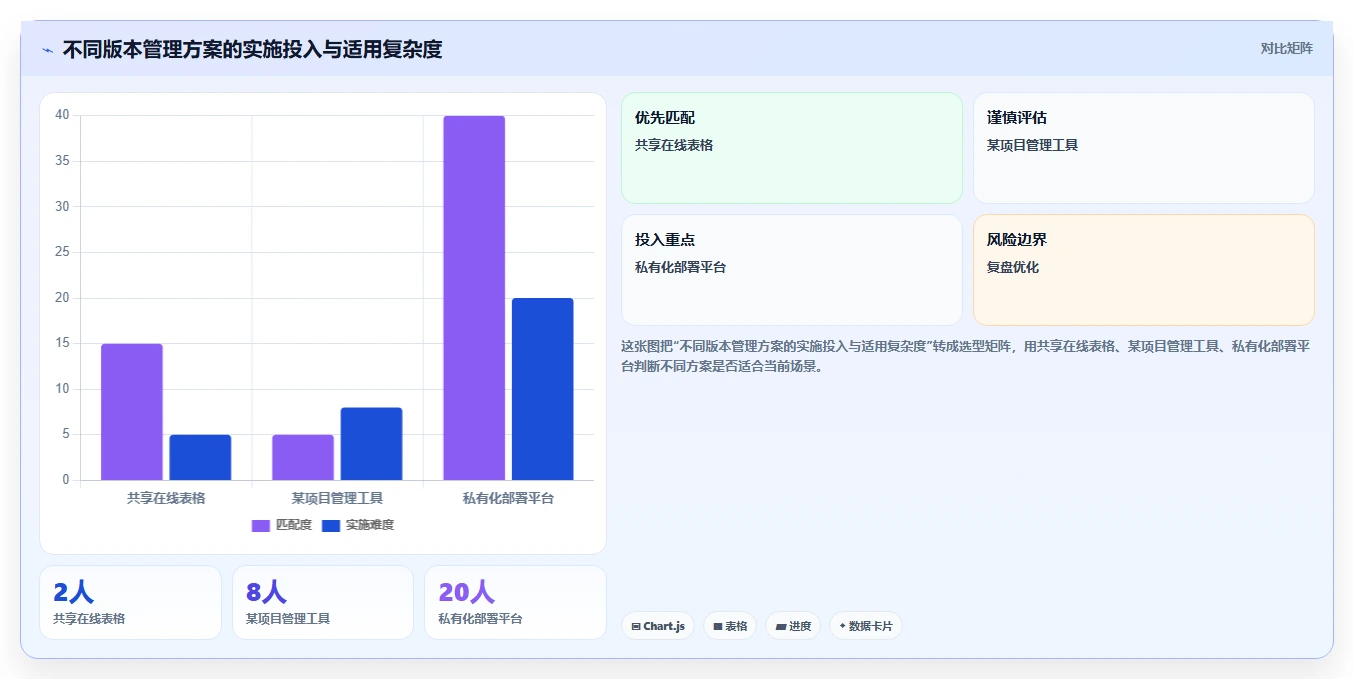Click the 复盘优化 text in 风险边界 card
1354x679 pixels.
click(1013, 268)
